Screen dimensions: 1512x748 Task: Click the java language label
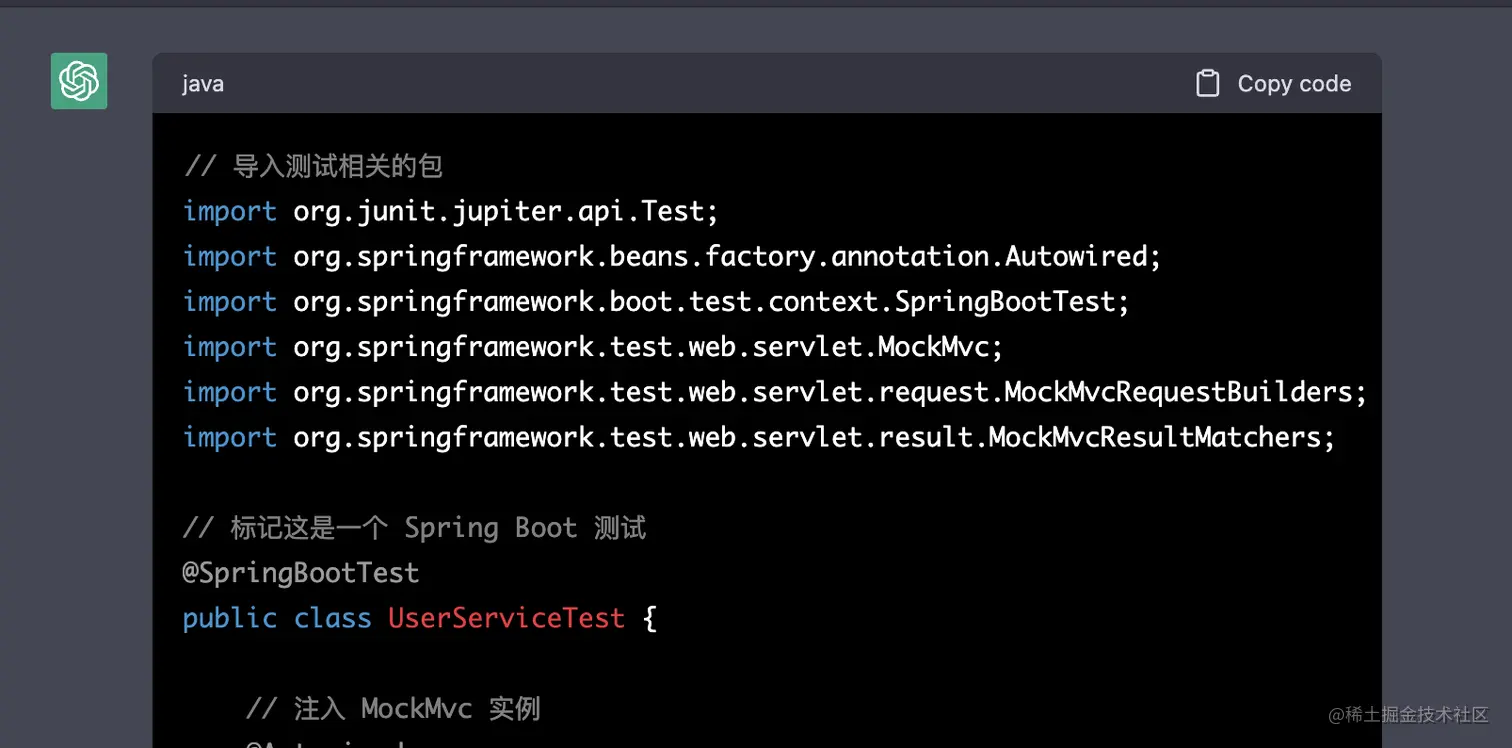coord(203,84)
